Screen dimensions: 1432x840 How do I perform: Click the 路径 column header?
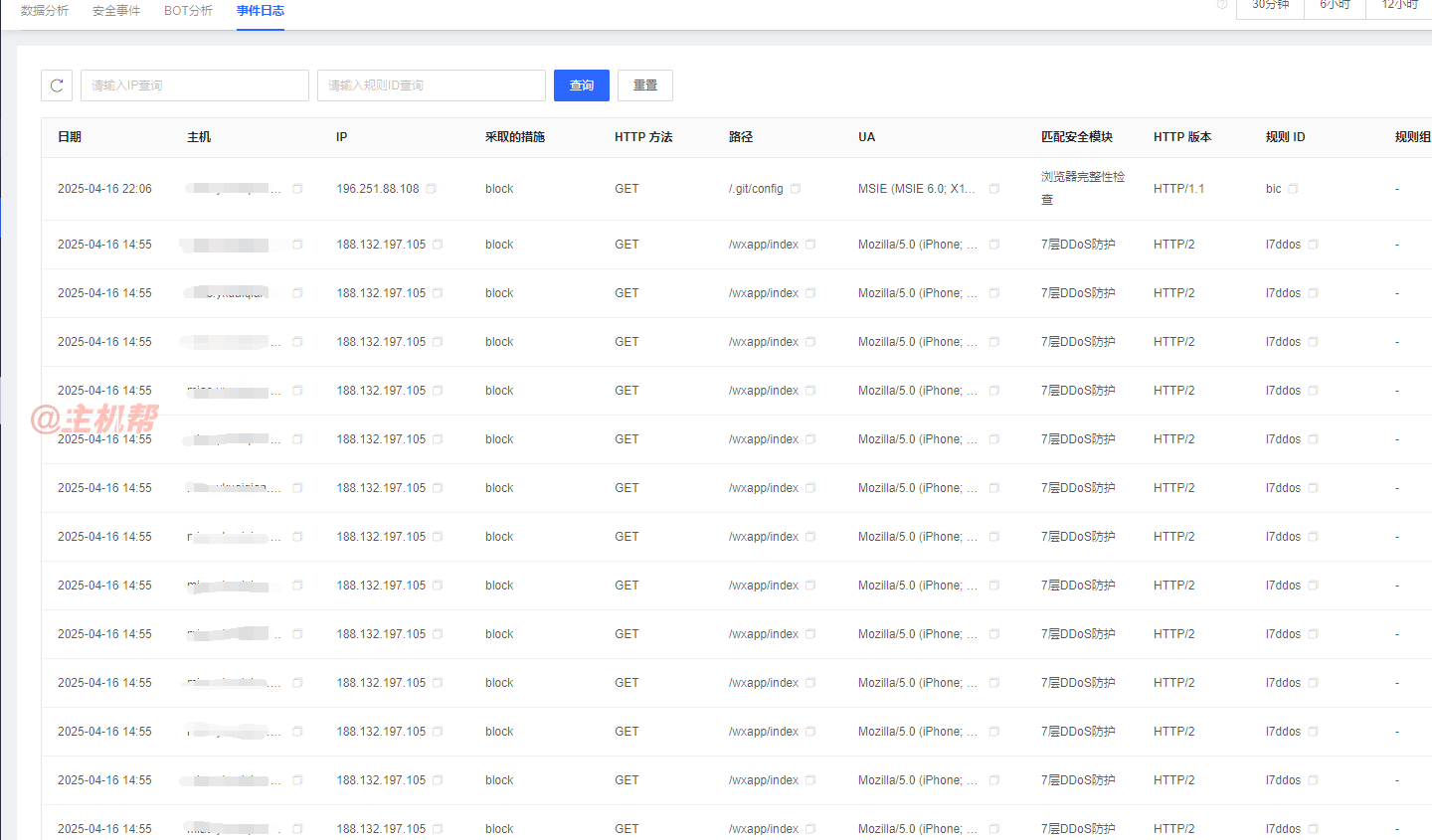pos(741,137)
